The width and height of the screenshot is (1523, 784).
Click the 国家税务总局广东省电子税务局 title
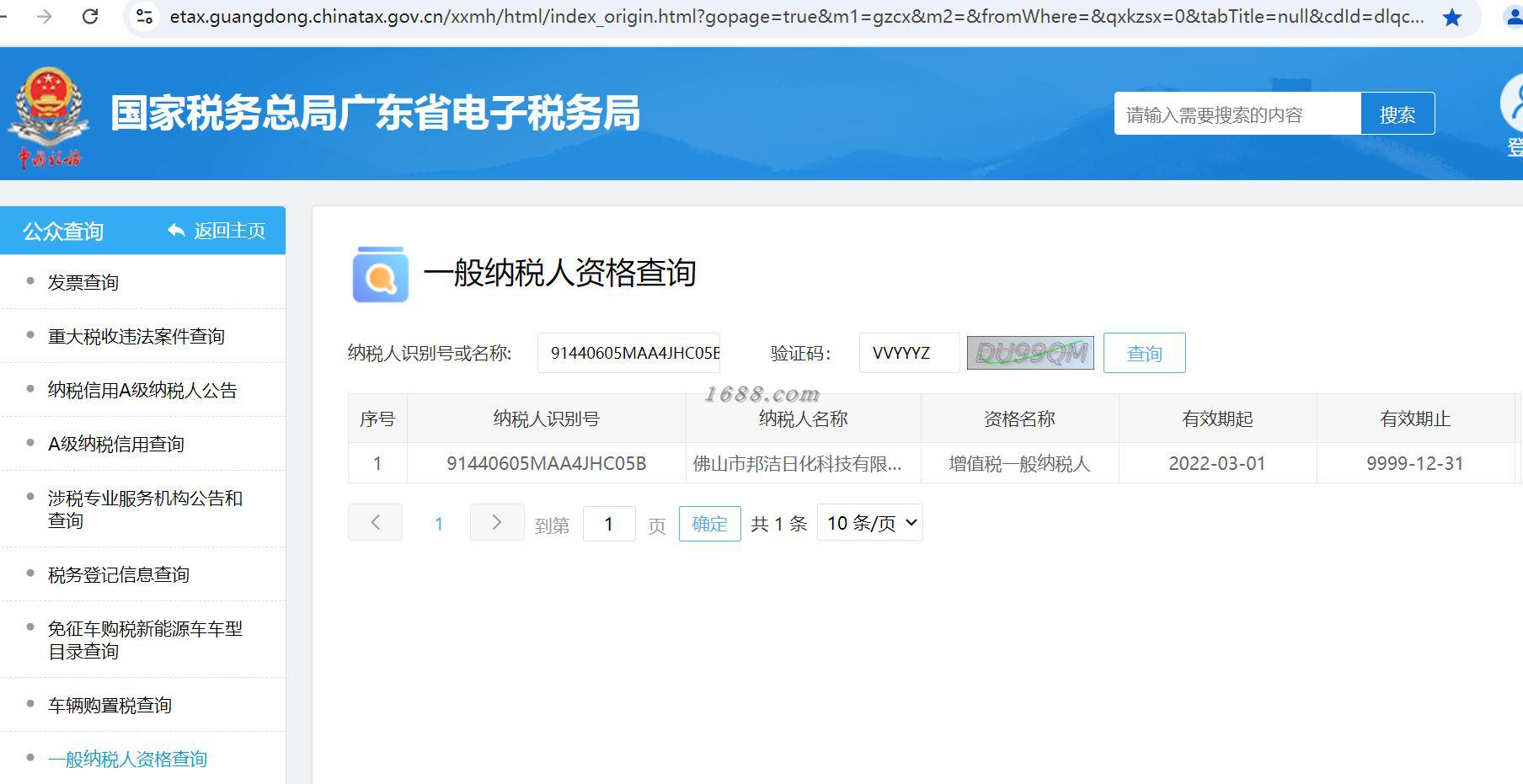[375, 113]
